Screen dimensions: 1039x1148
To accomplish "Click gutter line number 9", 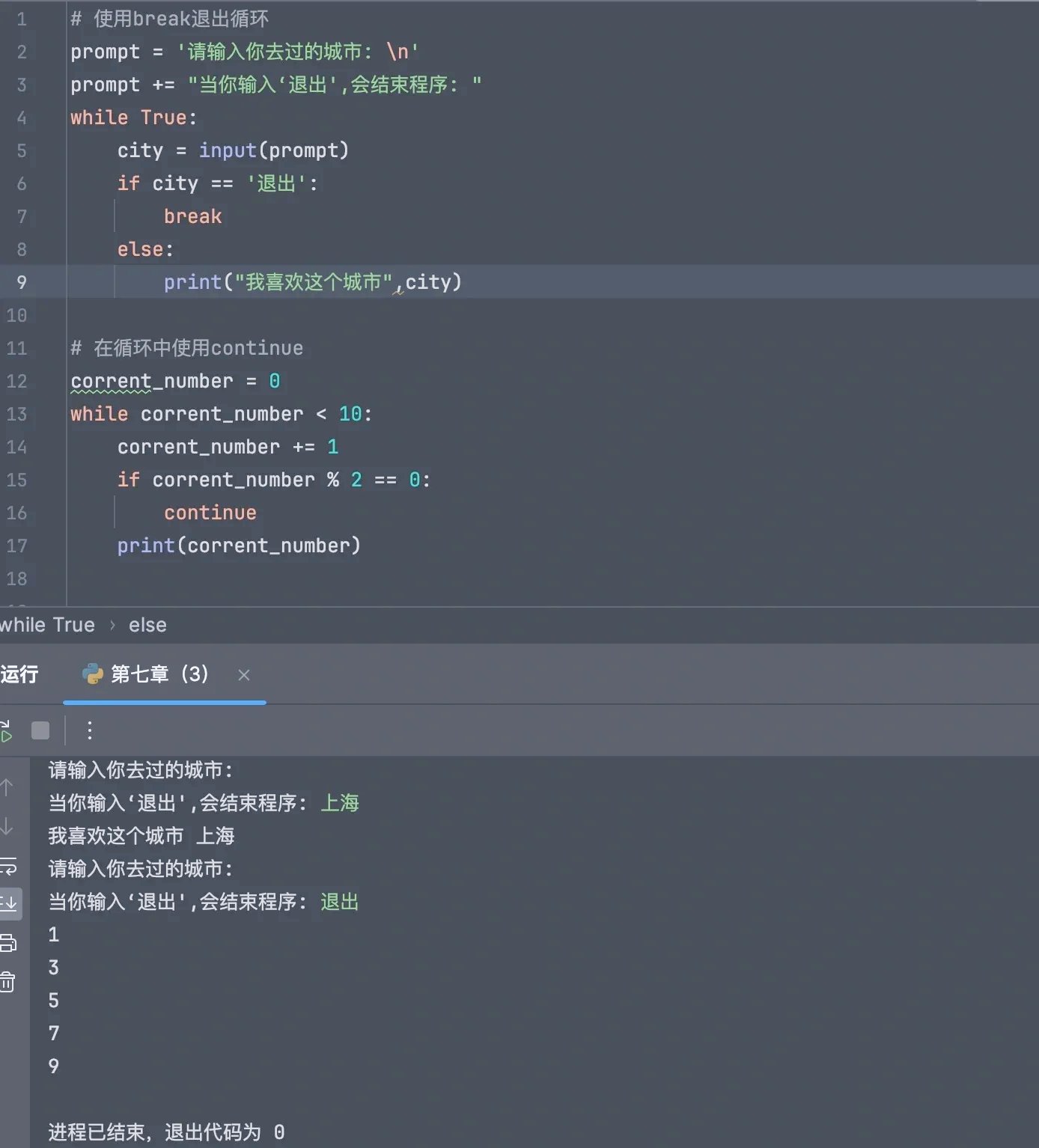I will pos(22,282).
